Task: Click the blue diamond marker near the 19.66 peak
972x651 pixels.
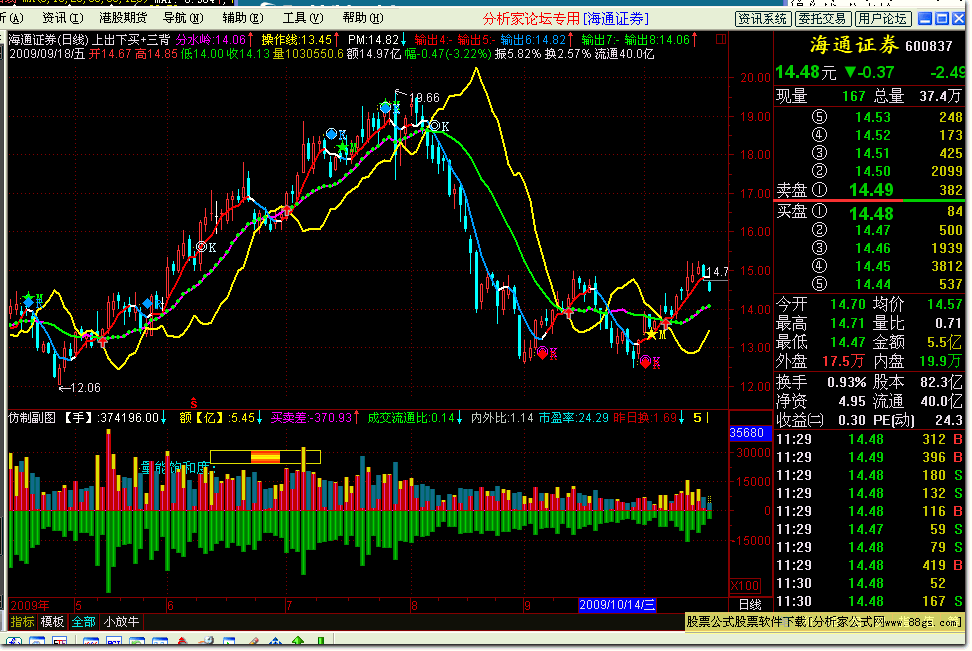Action: [386, 108]
